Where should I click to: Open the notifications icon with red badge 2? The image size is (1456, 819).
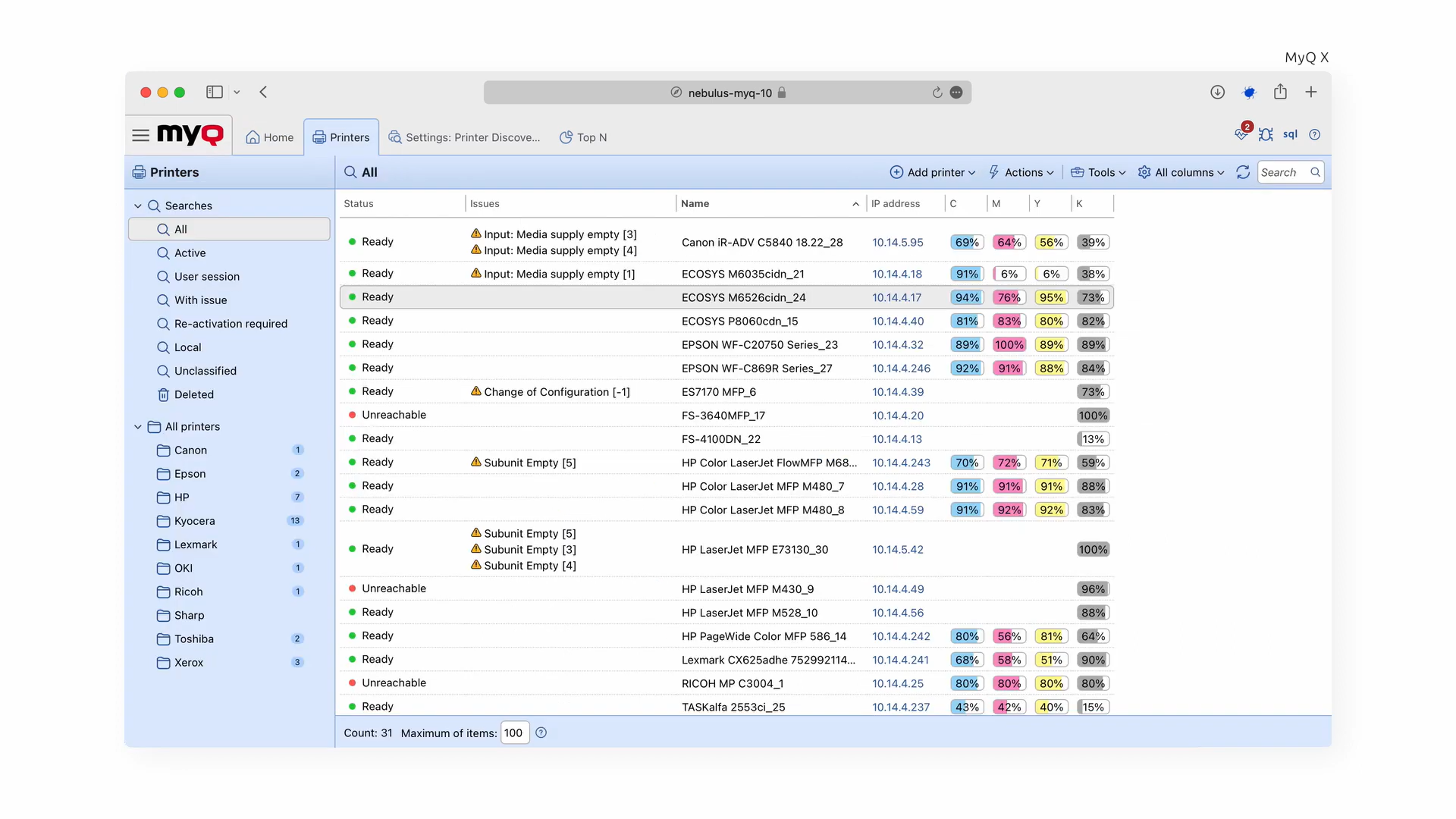pos(1241,133)
